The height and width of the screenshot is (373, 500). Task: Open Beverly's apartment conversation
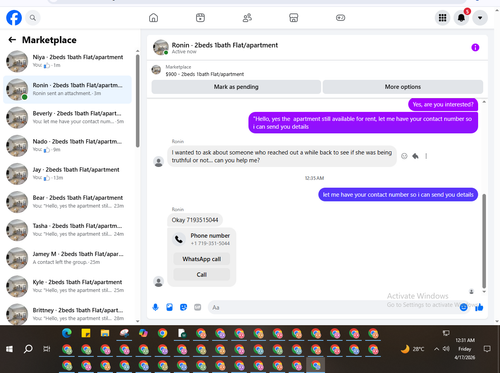tap(67, 117)
